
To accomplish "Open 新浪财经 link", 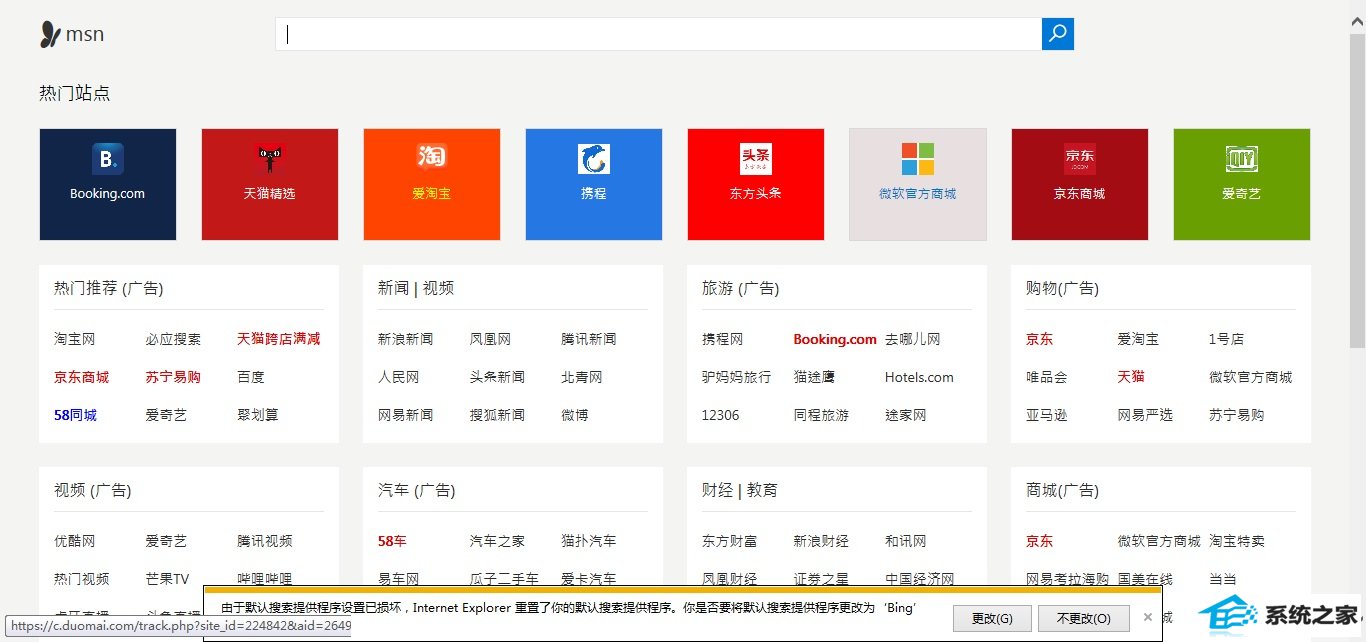I will pyautogui.click(x=821, y=541).
